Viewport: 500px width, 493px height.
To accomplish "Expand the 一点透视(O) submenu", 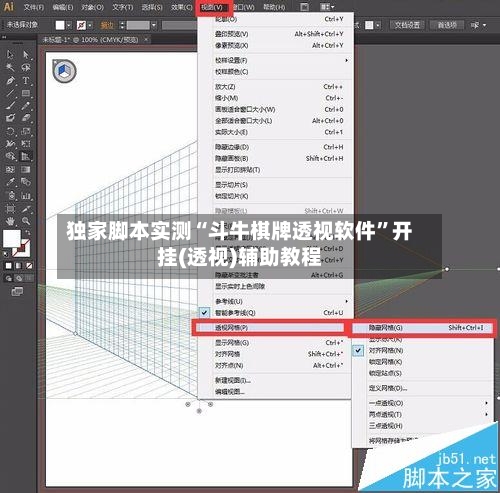I will click(423, 403).
